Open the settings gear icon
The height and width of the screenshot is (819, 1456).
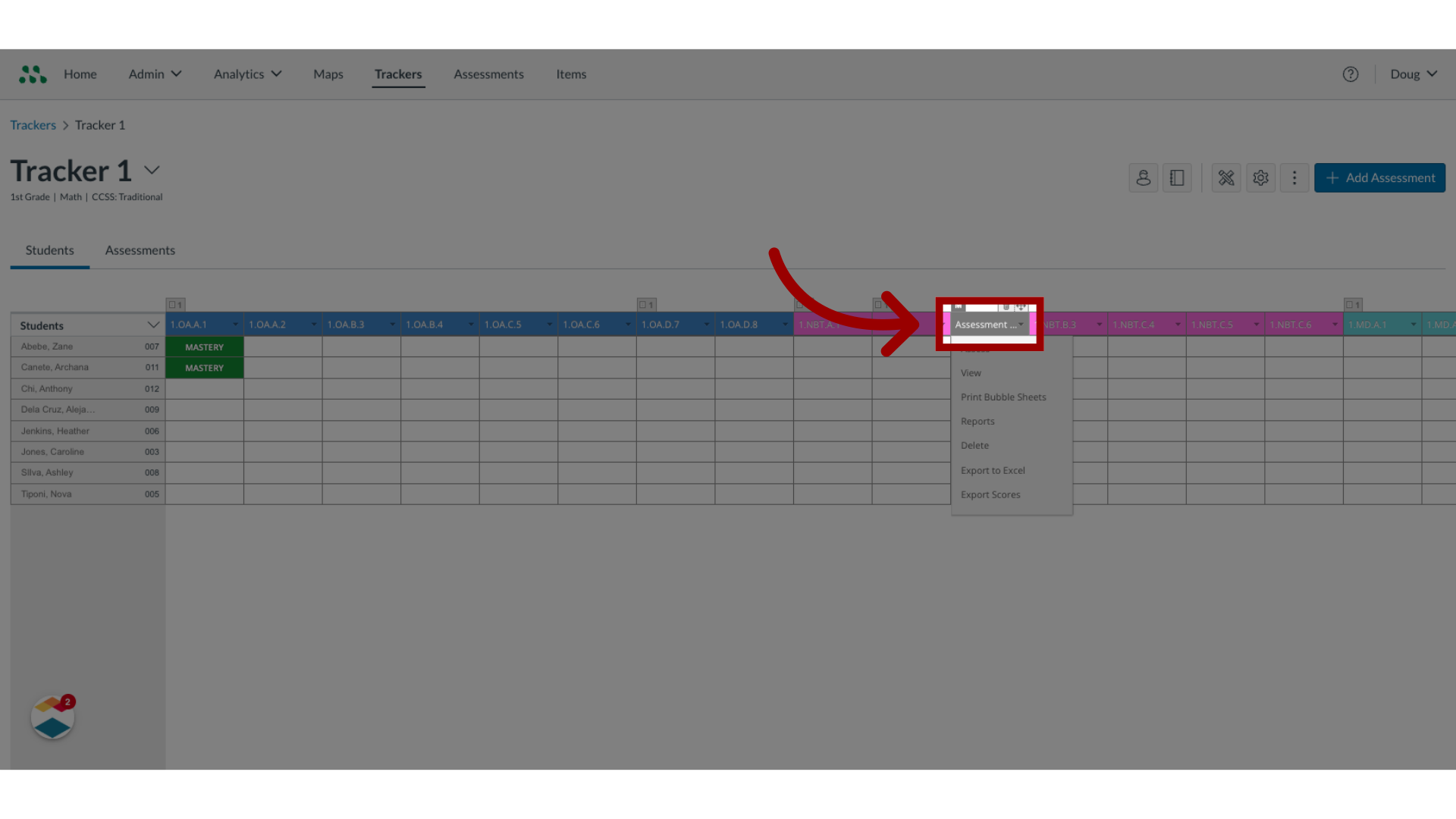(x=1260, y=177)
